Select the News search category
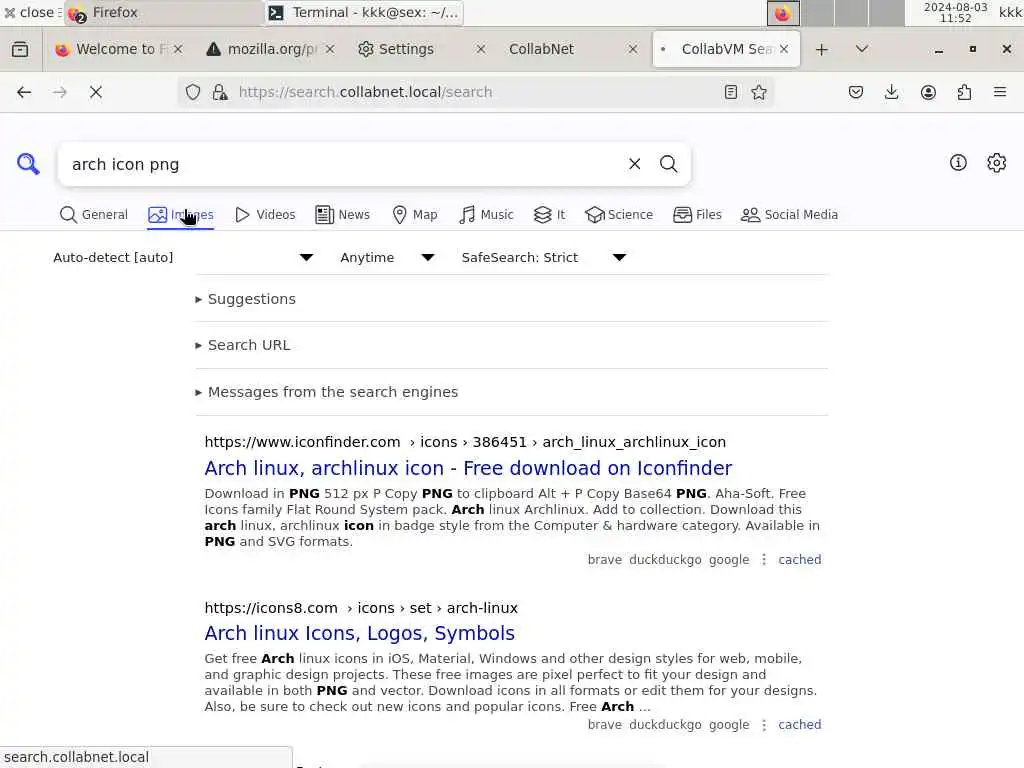 (342, 215)
